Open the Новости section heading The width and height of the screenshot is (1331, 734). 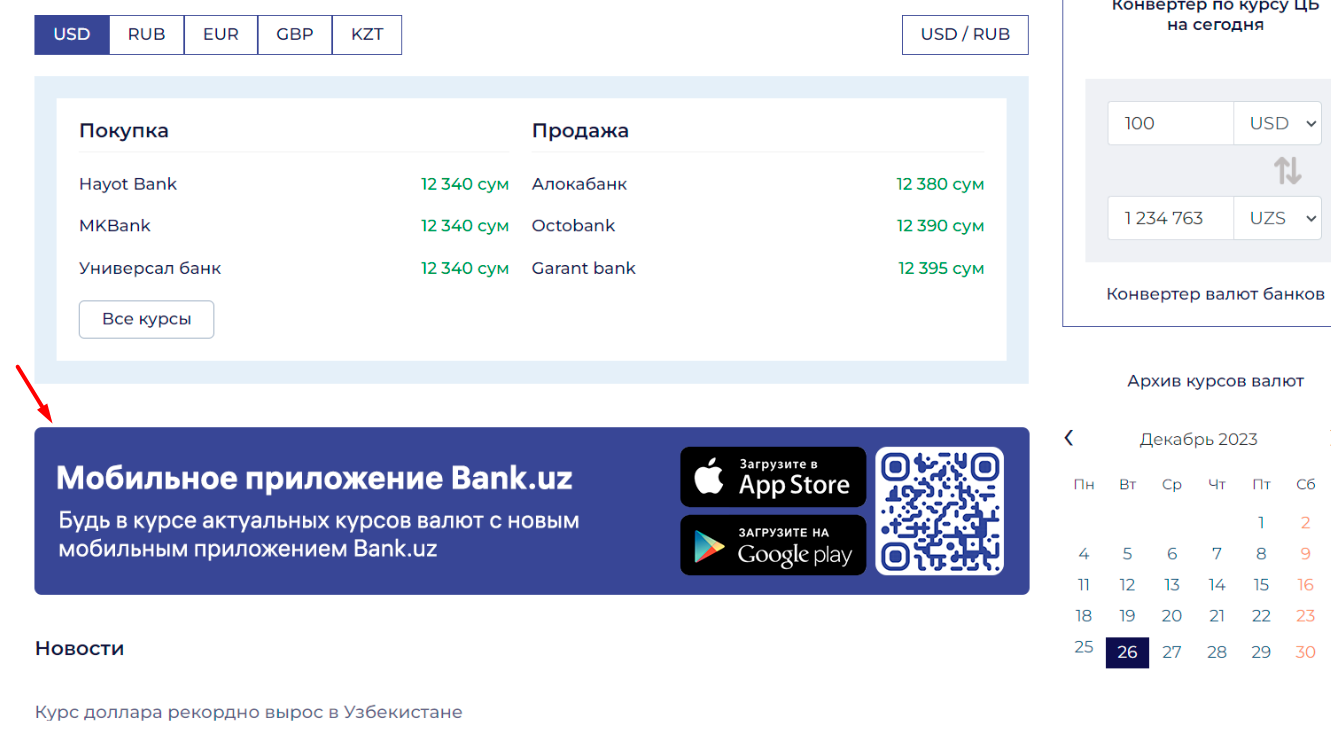(x=80, y=648)
